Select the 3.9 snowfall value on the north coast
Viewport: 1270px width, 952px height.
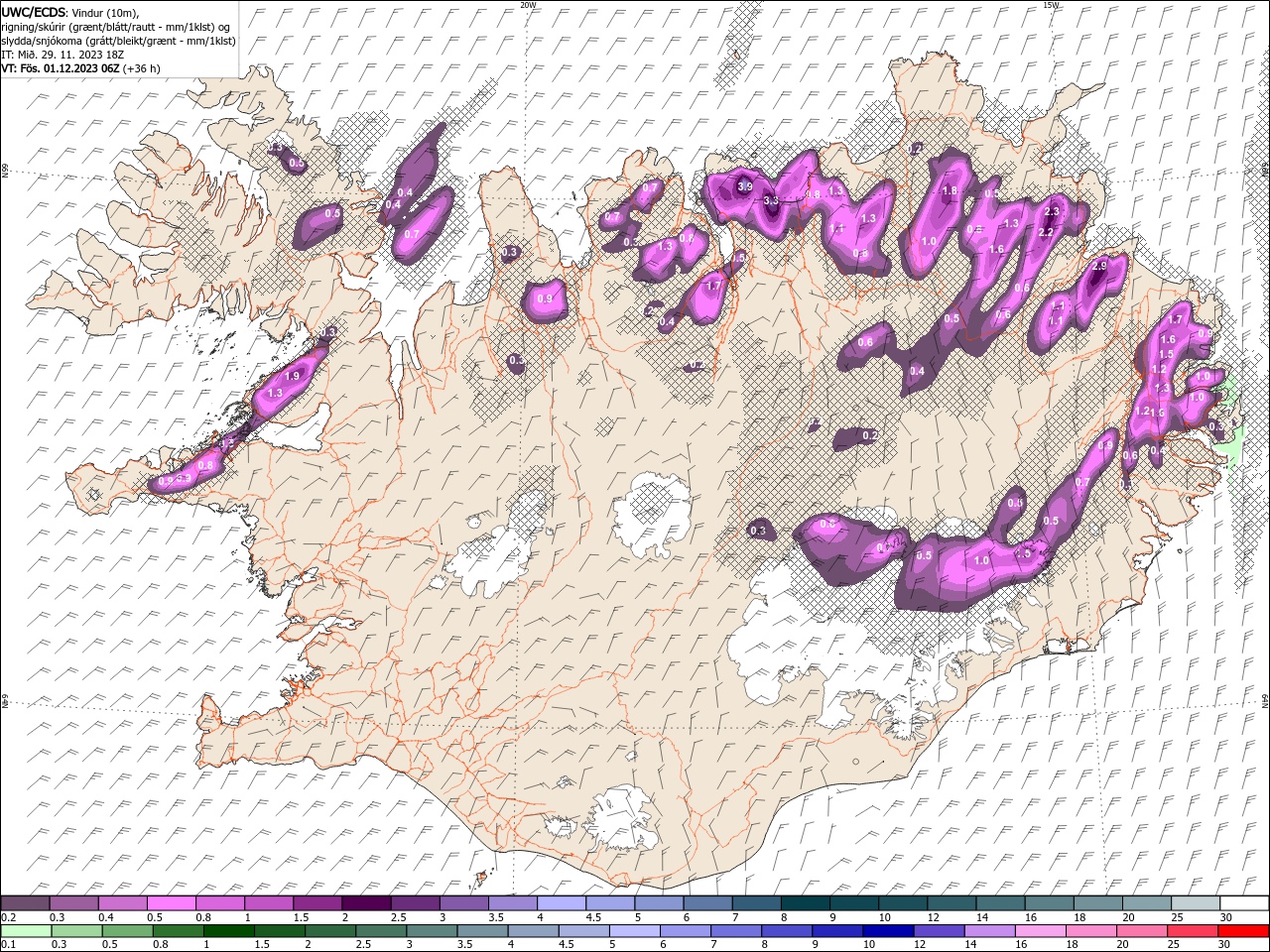coord(745,185)
